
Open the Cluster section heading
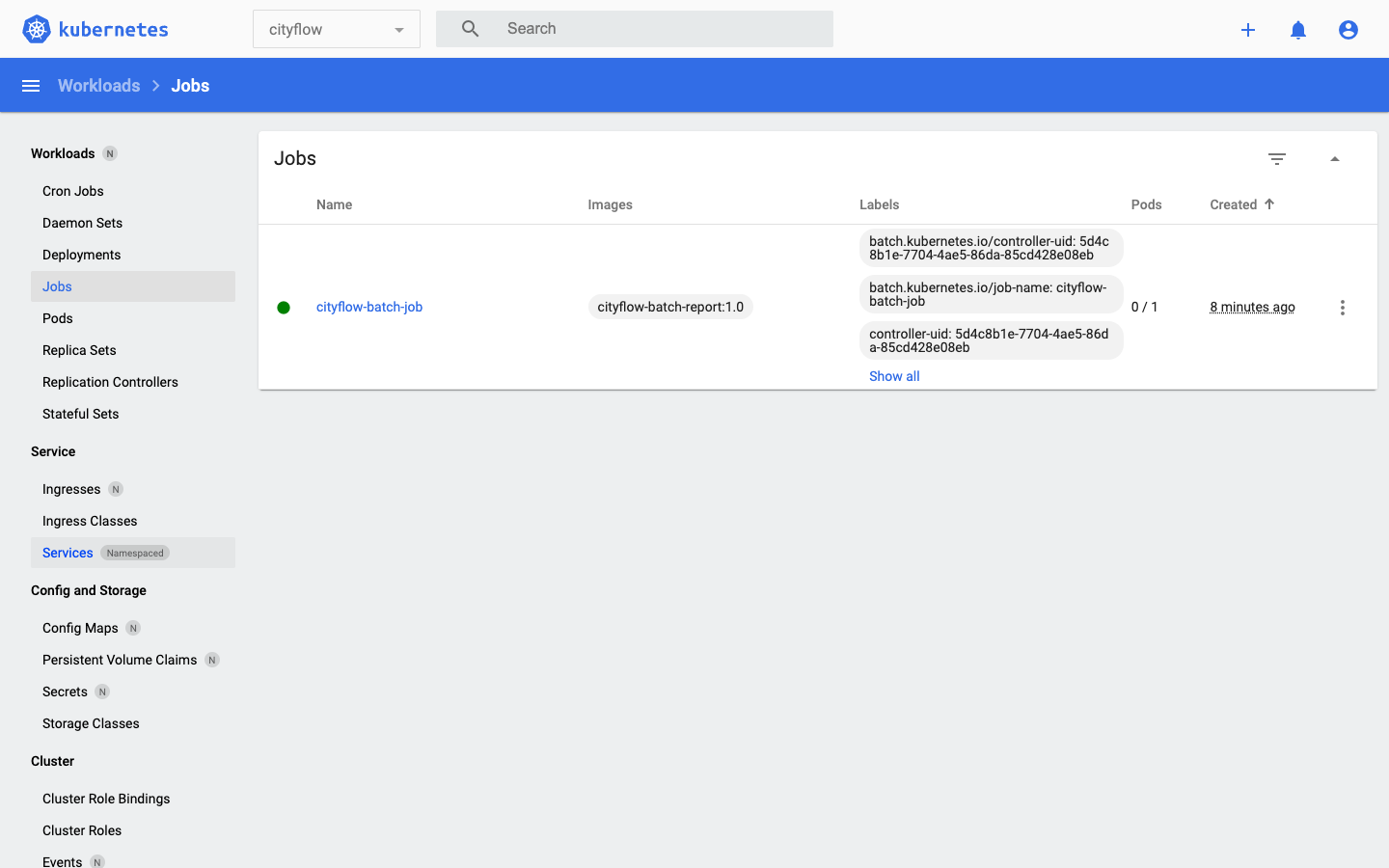(52, 761)
